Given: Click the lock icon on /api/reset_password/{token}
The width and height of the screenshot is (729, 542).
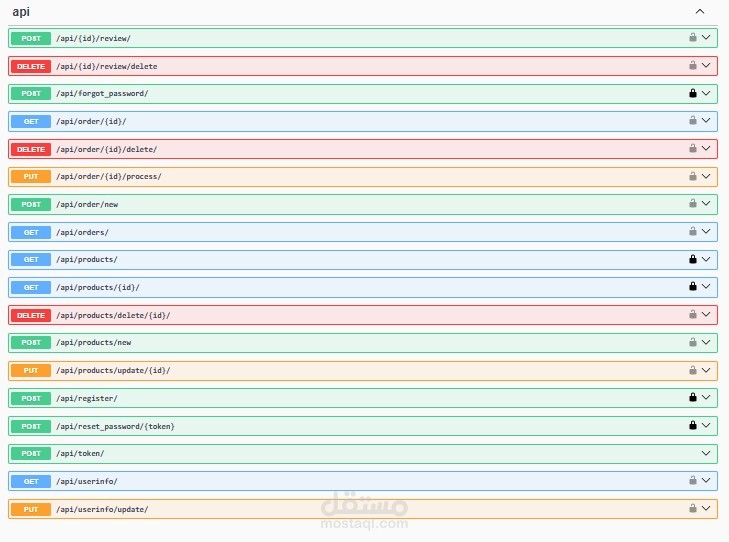Looking at the screenshot, I should [x=693, y=425].
